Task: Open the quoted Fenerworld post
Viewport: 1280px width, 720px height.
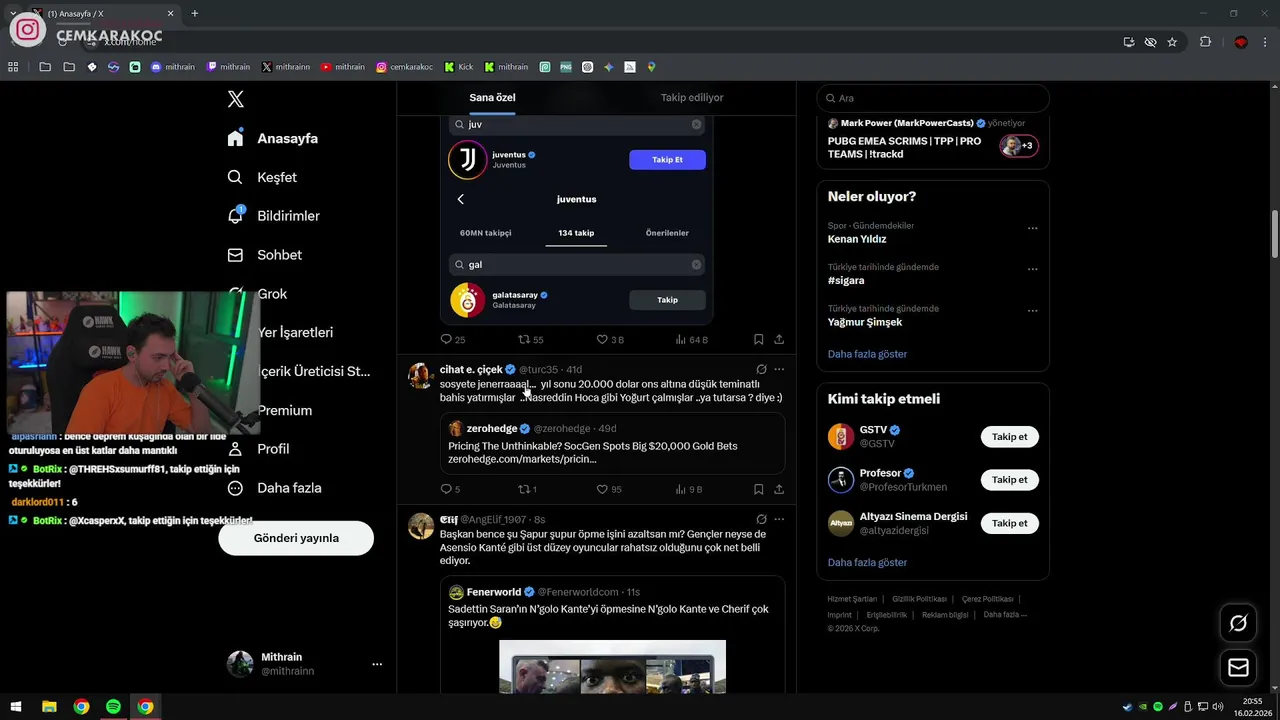Action: [612, 635]
